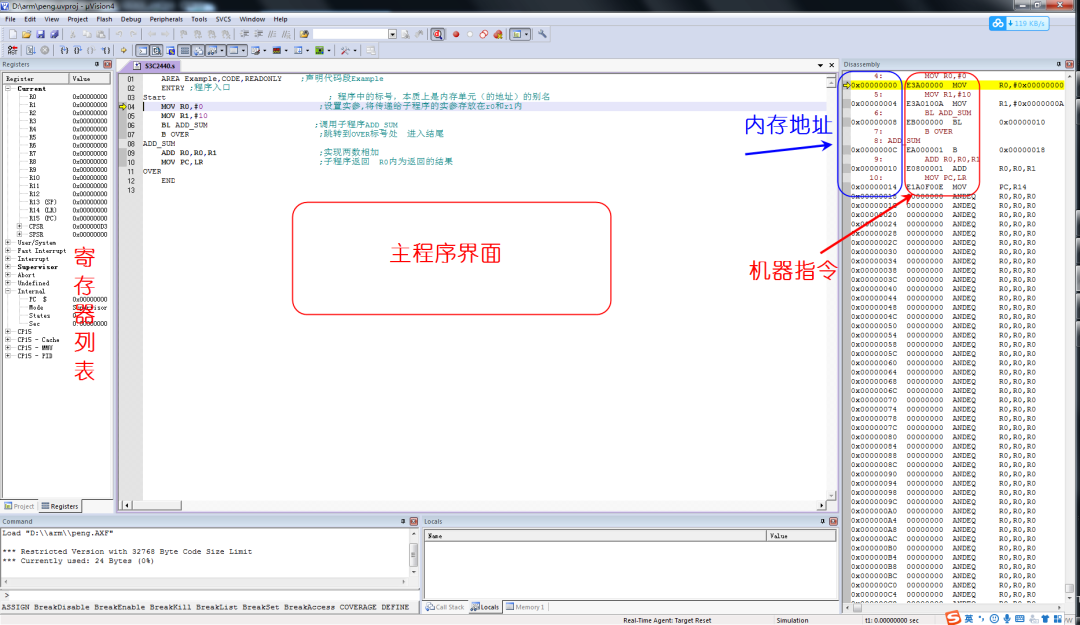The image size is (1080, 625).
Task: Open the Debug menu
Action: pyautogui.click(x=130, y=19)
